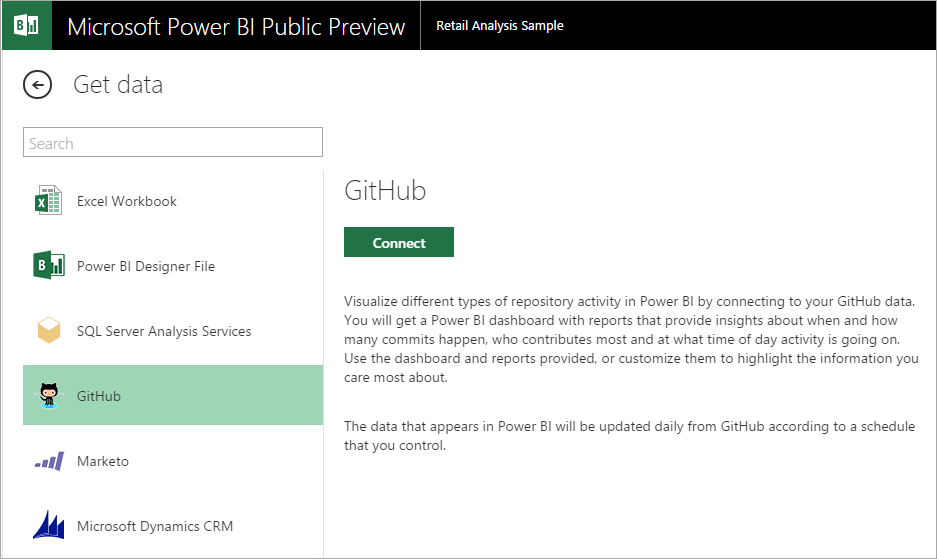Image resolution: width=937 pixels, height=559 pixels.
Task: Click the GitHub Octocat icon
Action: click(x=49, y=396)
